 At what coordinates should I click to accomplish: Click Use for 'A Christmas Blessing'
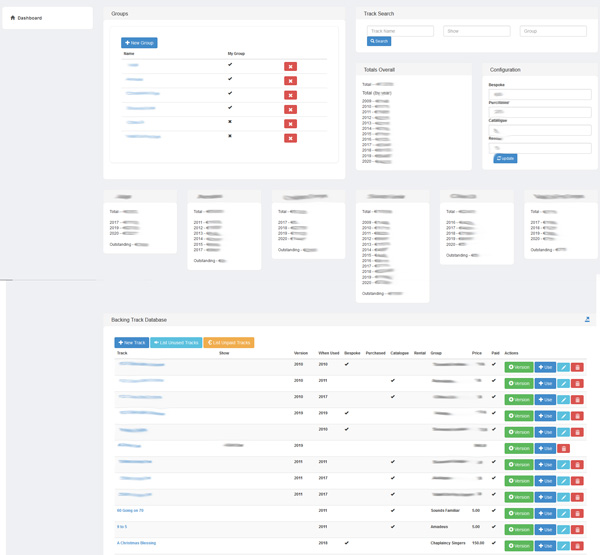pos(545,546)
